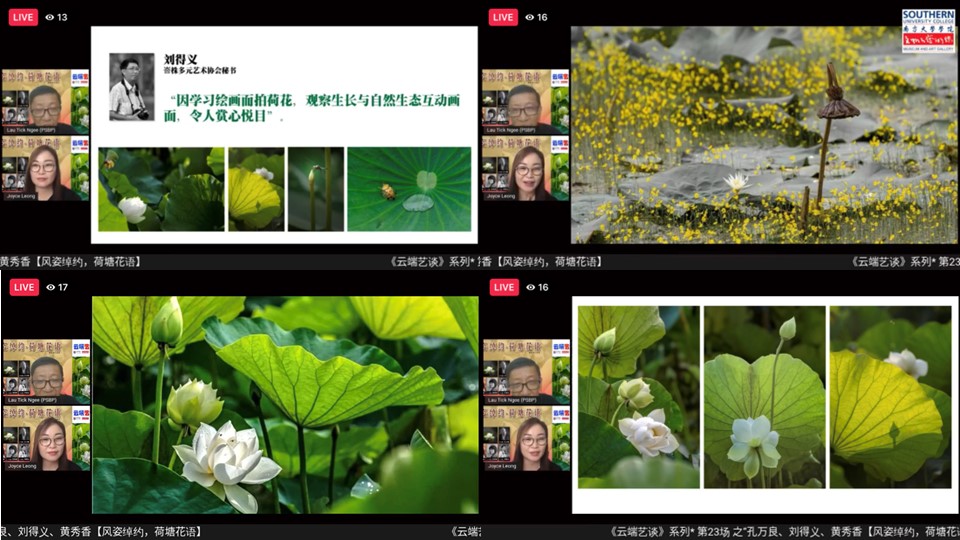Click the Southern University College logo

pos(928,31)
